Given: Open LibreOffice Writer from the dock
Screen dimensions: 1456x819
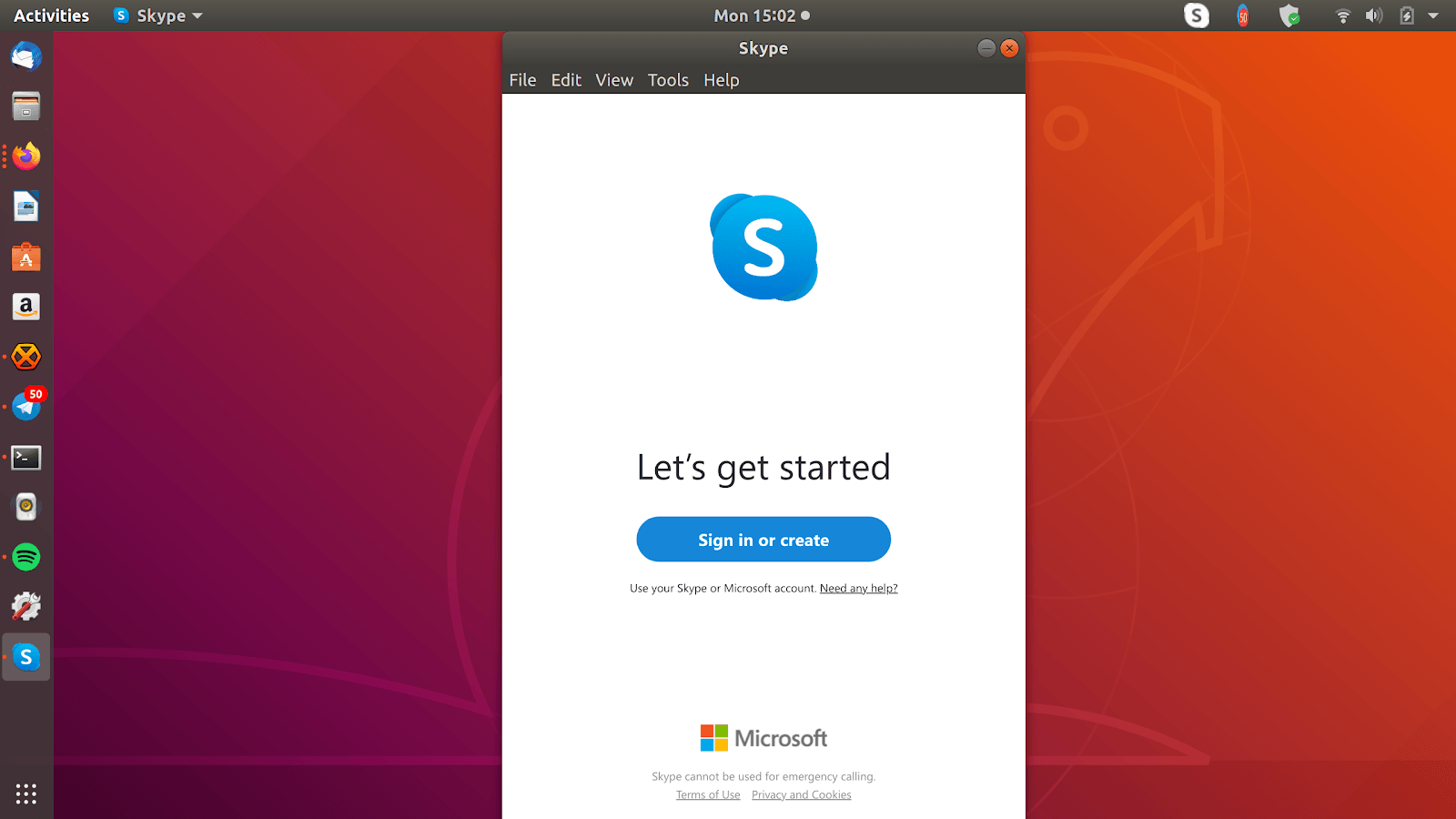Looking at the screenshot, I should [x=25, y=207].
